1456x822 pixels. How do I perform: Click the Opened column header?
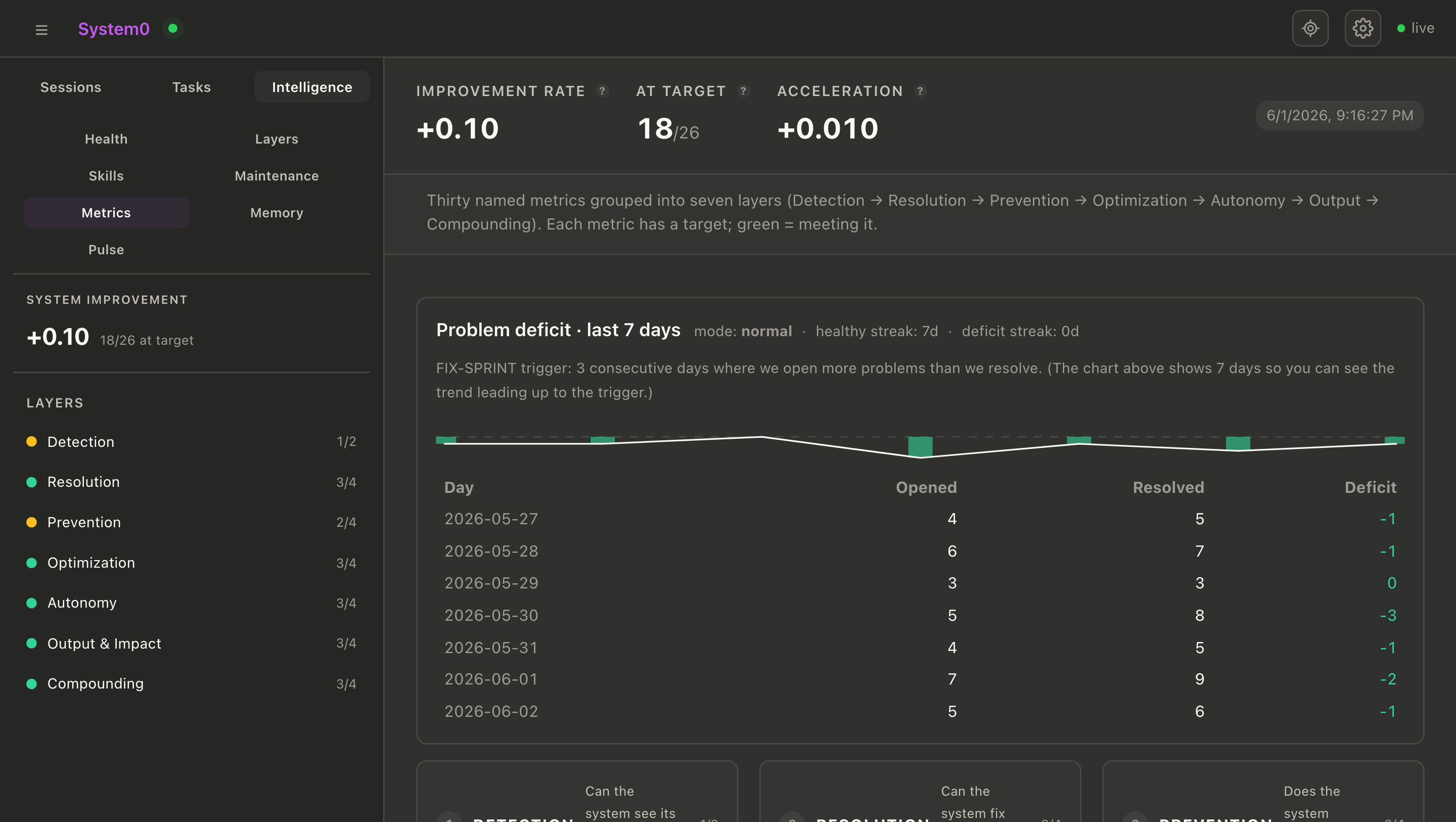tap(926, 487)
